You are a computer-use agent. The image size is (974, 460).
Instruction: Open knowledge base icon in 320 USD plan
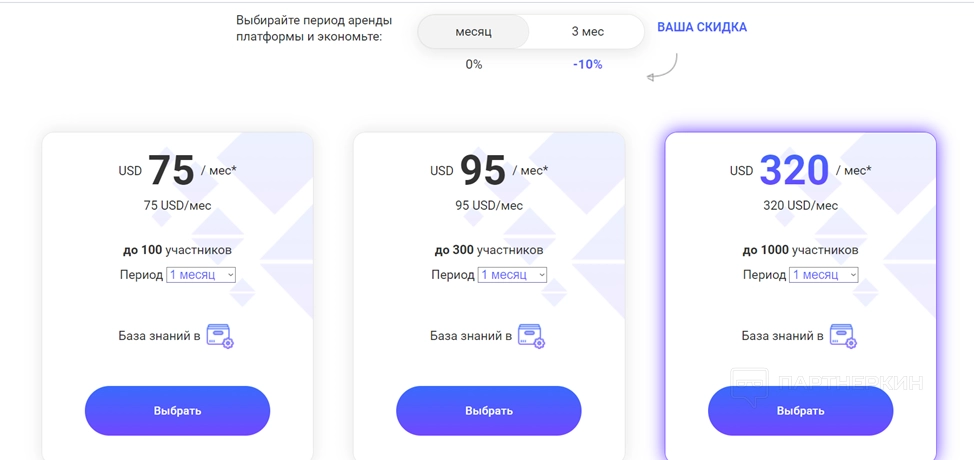(843, 335)
